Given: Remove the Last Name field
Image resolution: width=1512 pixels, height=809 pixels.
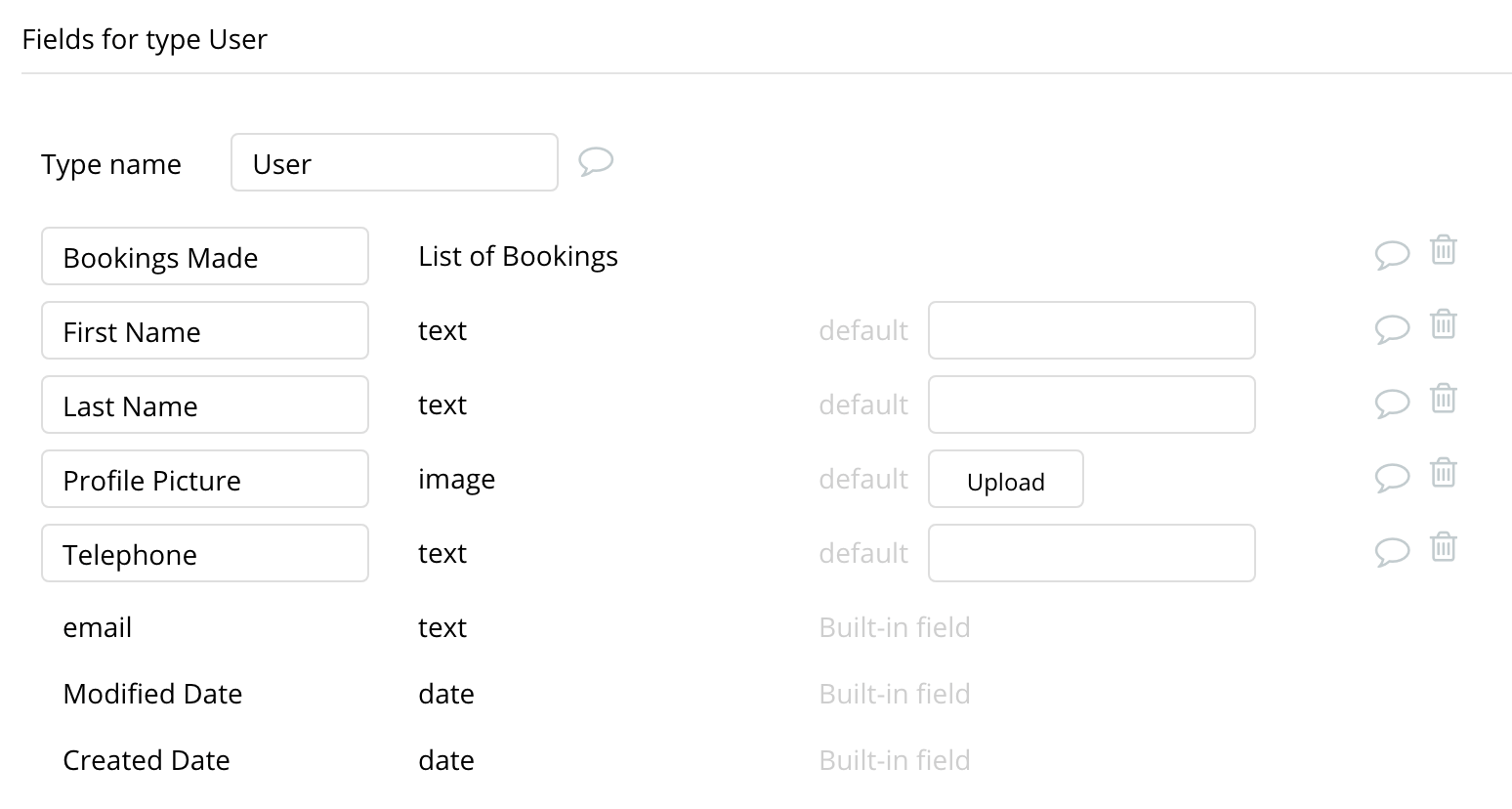Looking at the screenshot, I should 1445,399.
